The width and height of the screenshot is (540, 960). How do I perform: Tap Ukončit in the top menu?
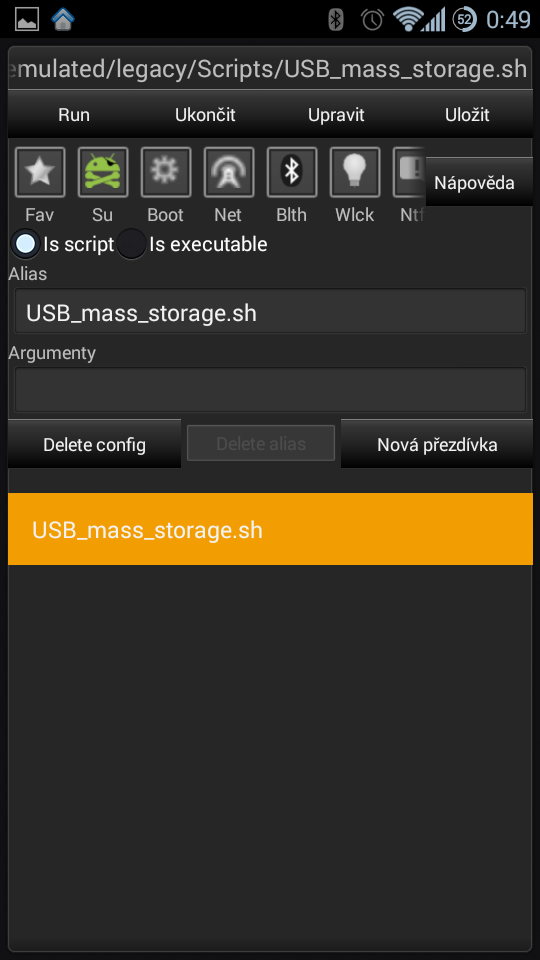coord(205,114)
